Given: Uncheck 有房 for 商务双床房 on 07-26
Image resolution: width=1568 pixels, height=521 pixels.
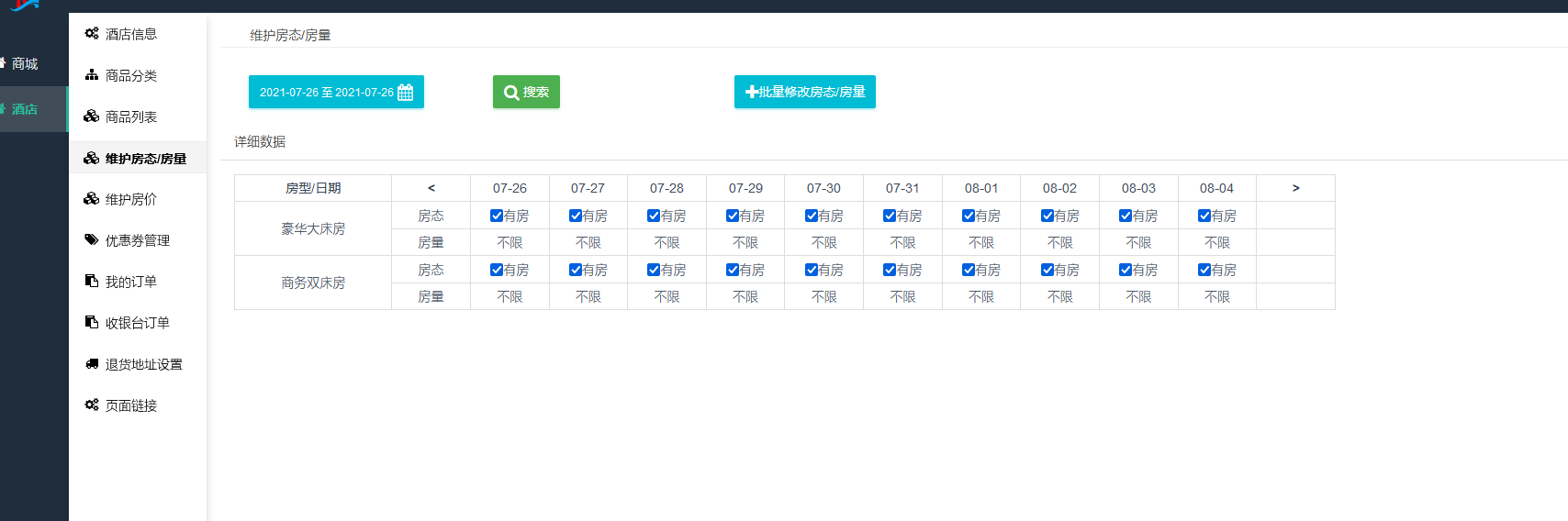Looking at the screenshot, I should click(x=497, y=270).
